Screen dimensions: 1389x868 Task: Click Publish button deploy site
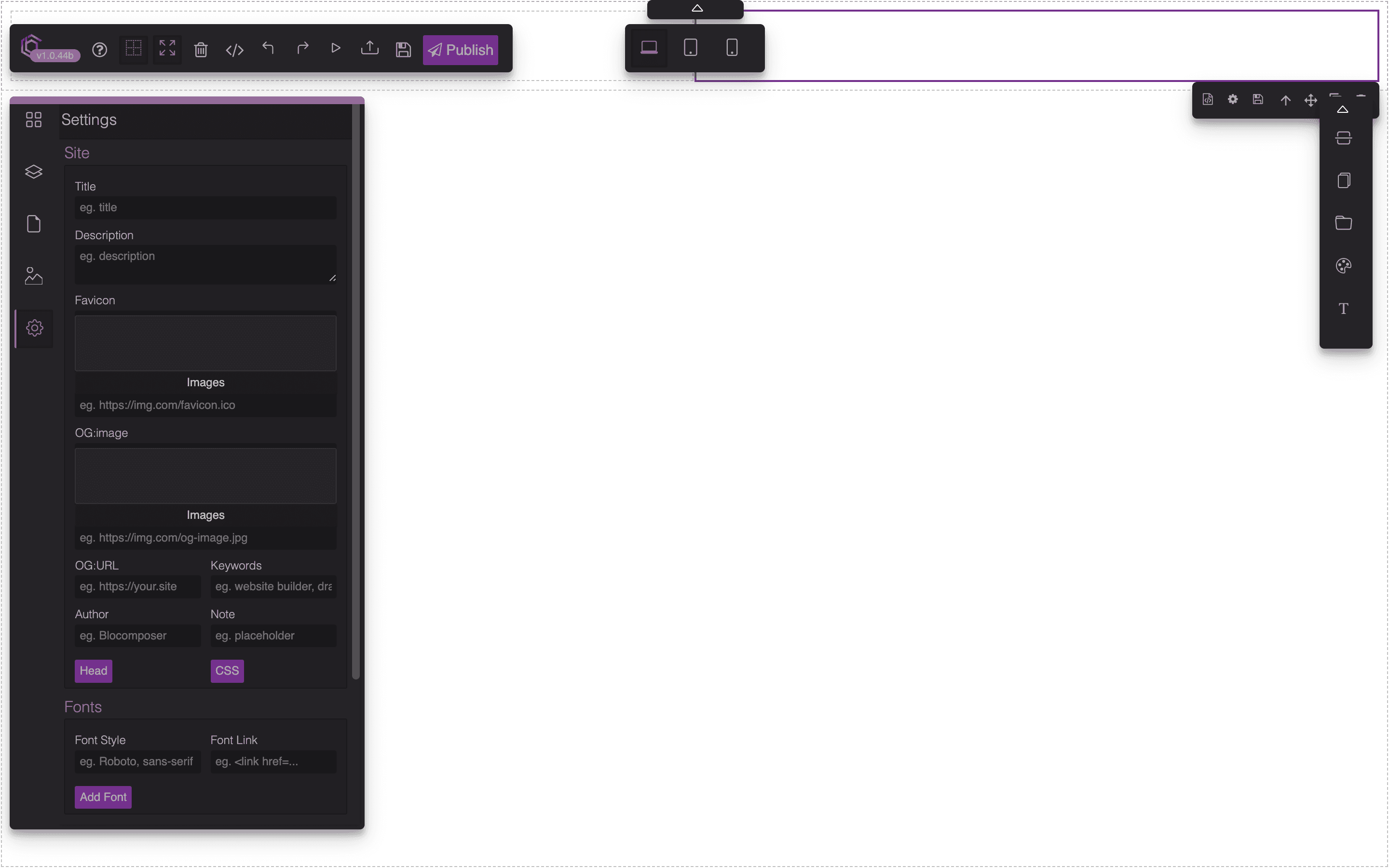(461, 50)
